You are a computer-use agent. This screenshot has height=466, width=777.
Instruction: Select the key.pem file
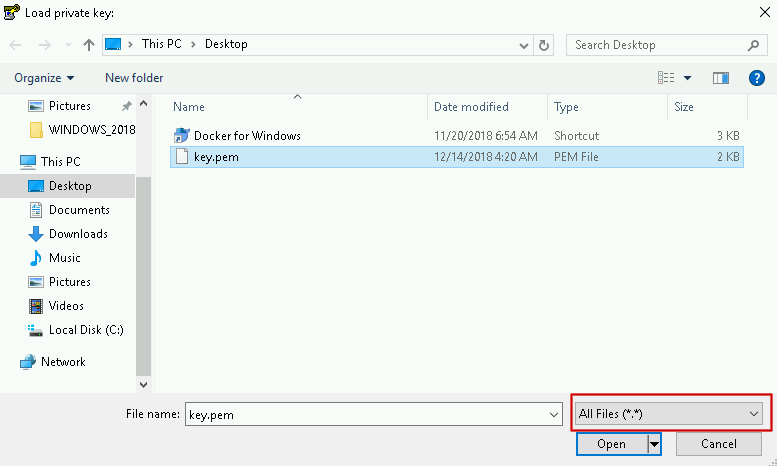216,157
